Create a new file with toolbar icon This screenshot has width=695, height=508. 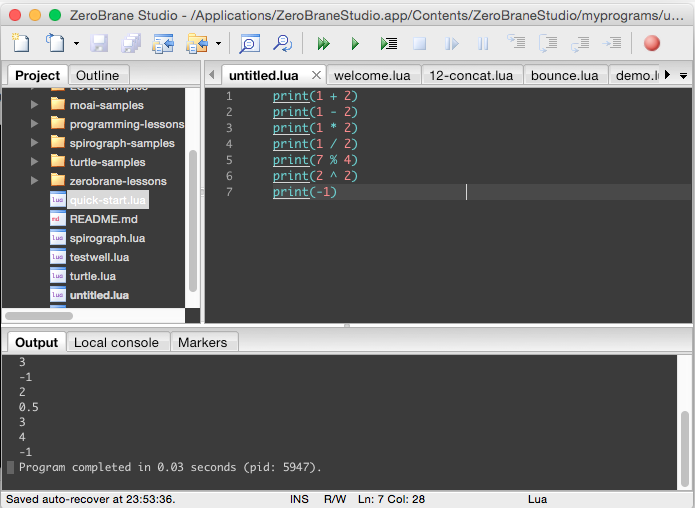[x=20, y=43]
